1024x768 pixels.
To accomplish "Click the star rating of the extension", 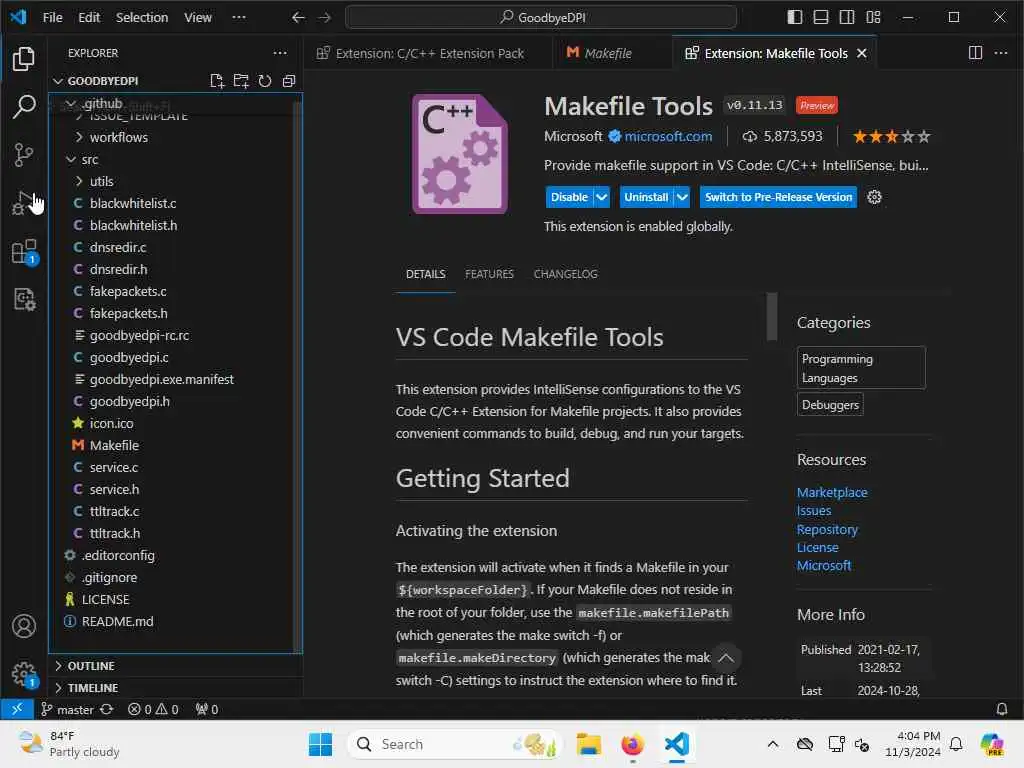I will tap(891, 136).
